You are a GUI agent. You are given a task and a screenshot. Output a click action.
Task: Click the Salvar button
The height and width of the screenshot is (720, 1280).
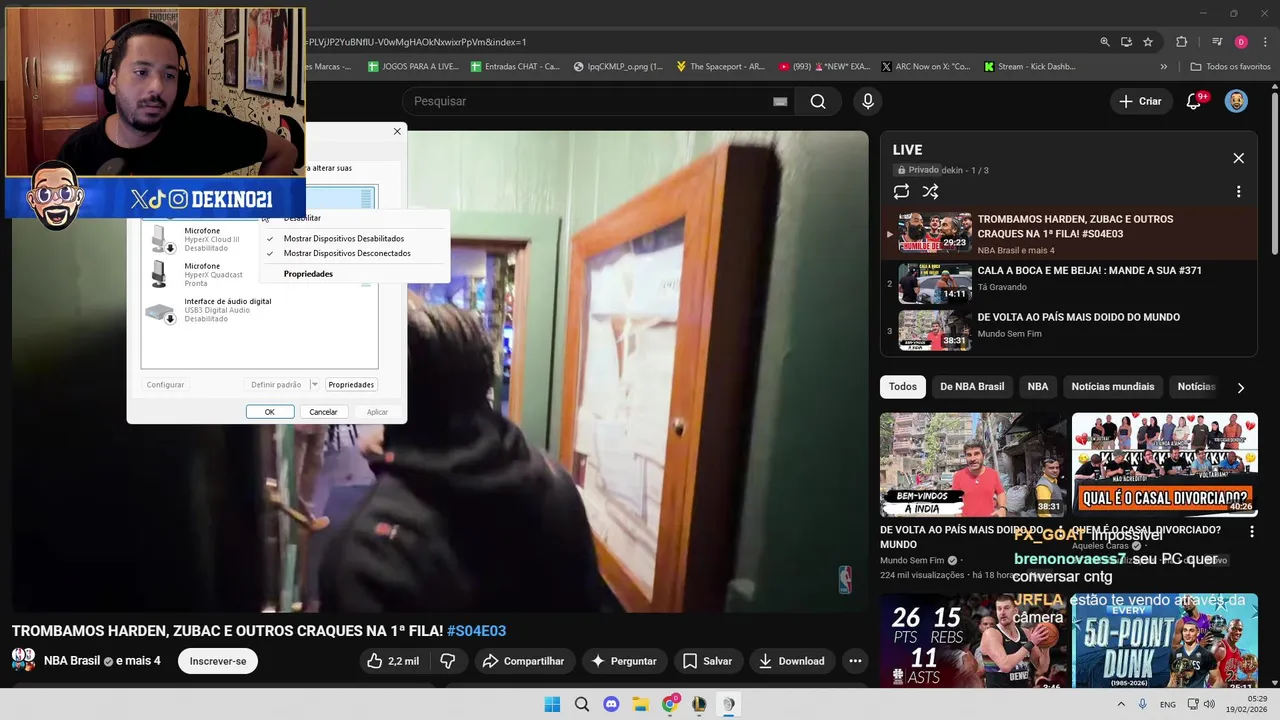point(707,661)
